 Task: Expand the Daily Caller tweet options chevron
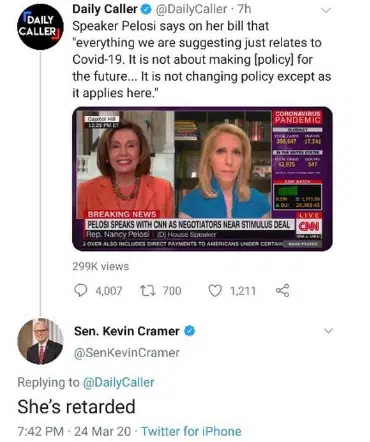point(326,10)
